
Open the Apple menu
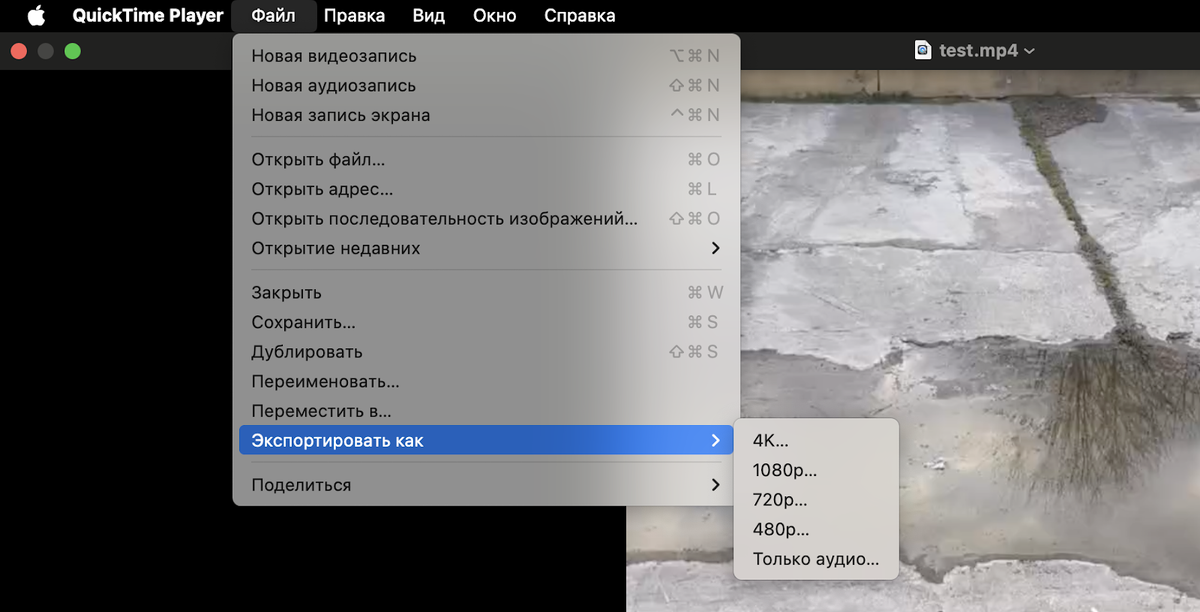[x=36, y=16]
